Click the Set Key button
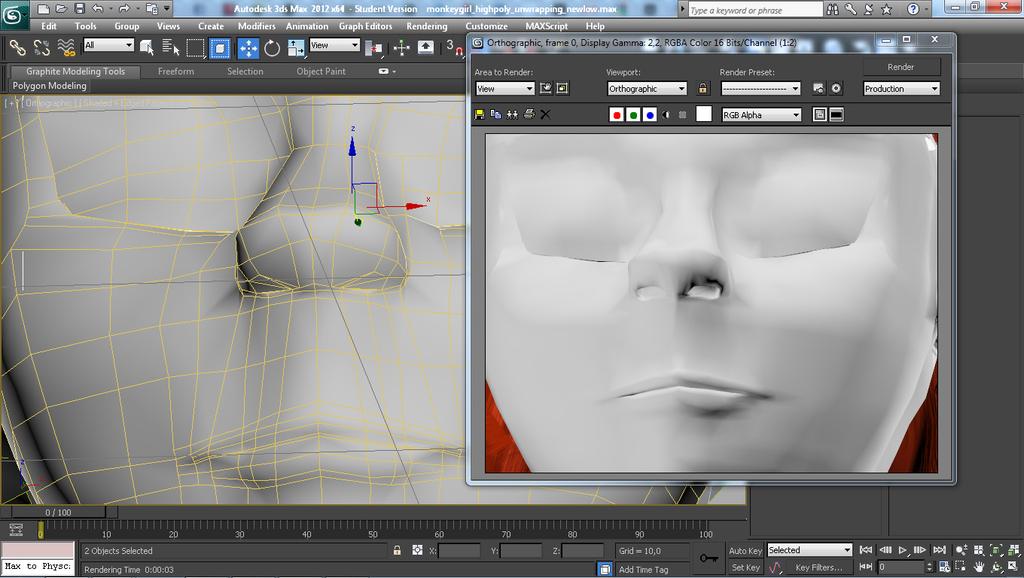1024x578 pixels. point(745,568)
